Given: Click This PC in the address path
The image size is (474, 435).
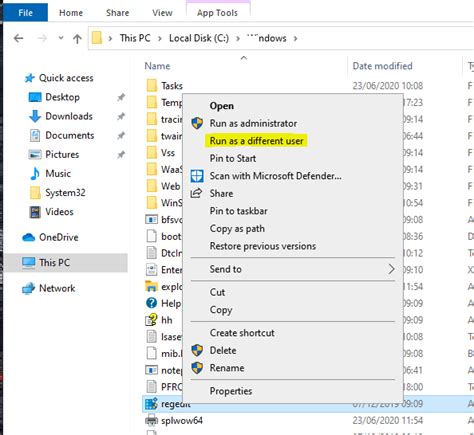Looking at the screenshot, I should [x=135, y=38].
